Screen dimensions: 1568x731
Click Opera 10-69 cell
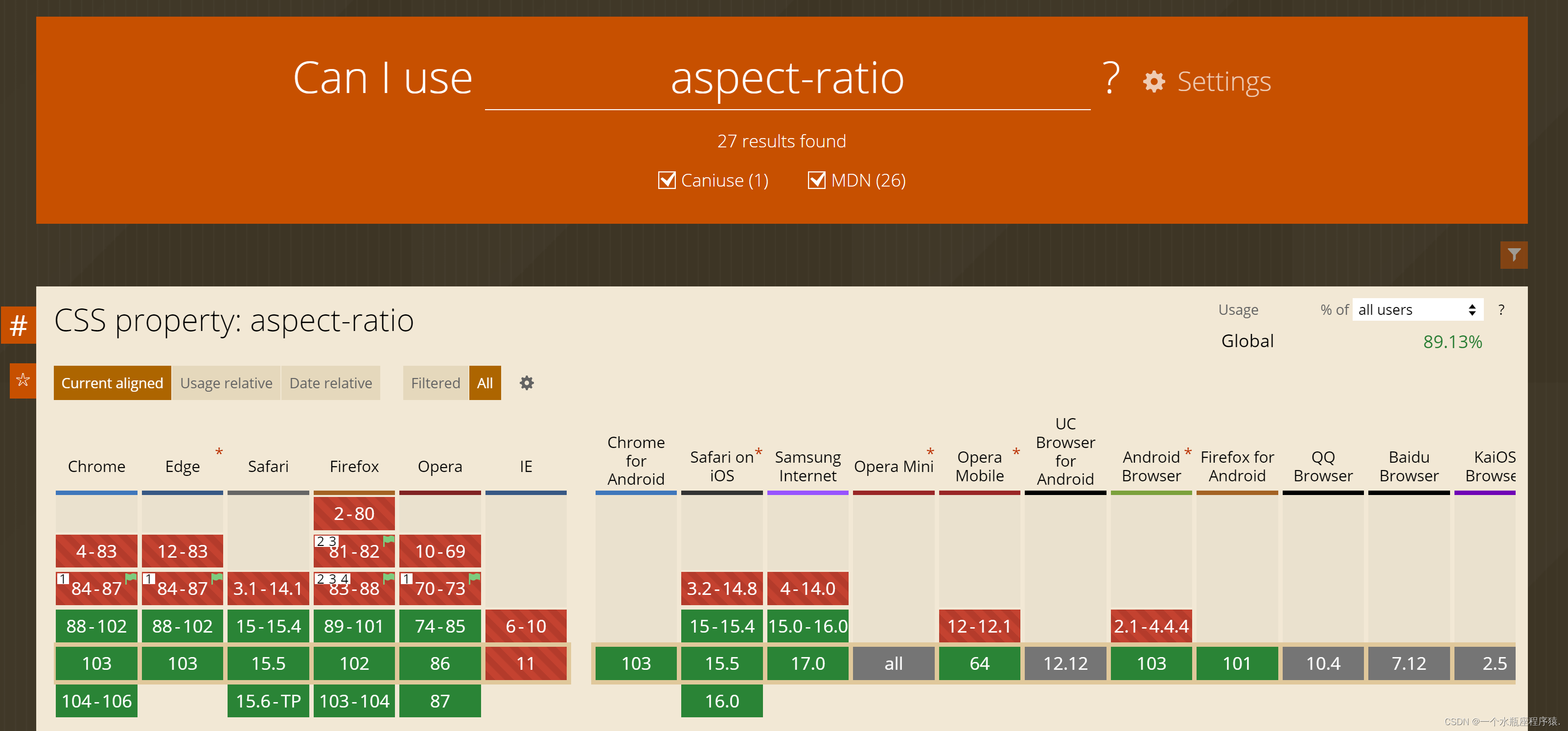click(x=439, y=551)
